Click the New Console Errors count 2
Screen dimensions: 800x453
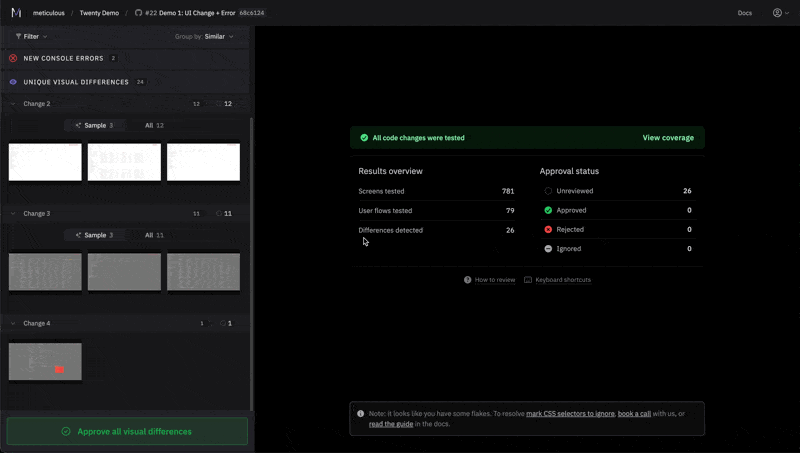113,58
